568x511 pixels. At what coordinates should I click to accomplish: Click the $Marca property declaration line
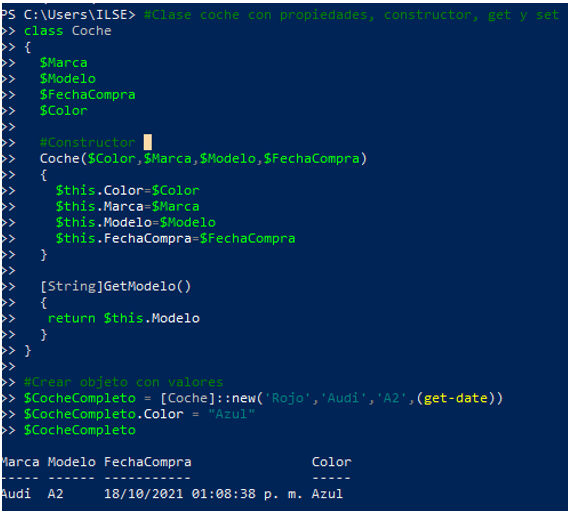(x=63, y=63)
